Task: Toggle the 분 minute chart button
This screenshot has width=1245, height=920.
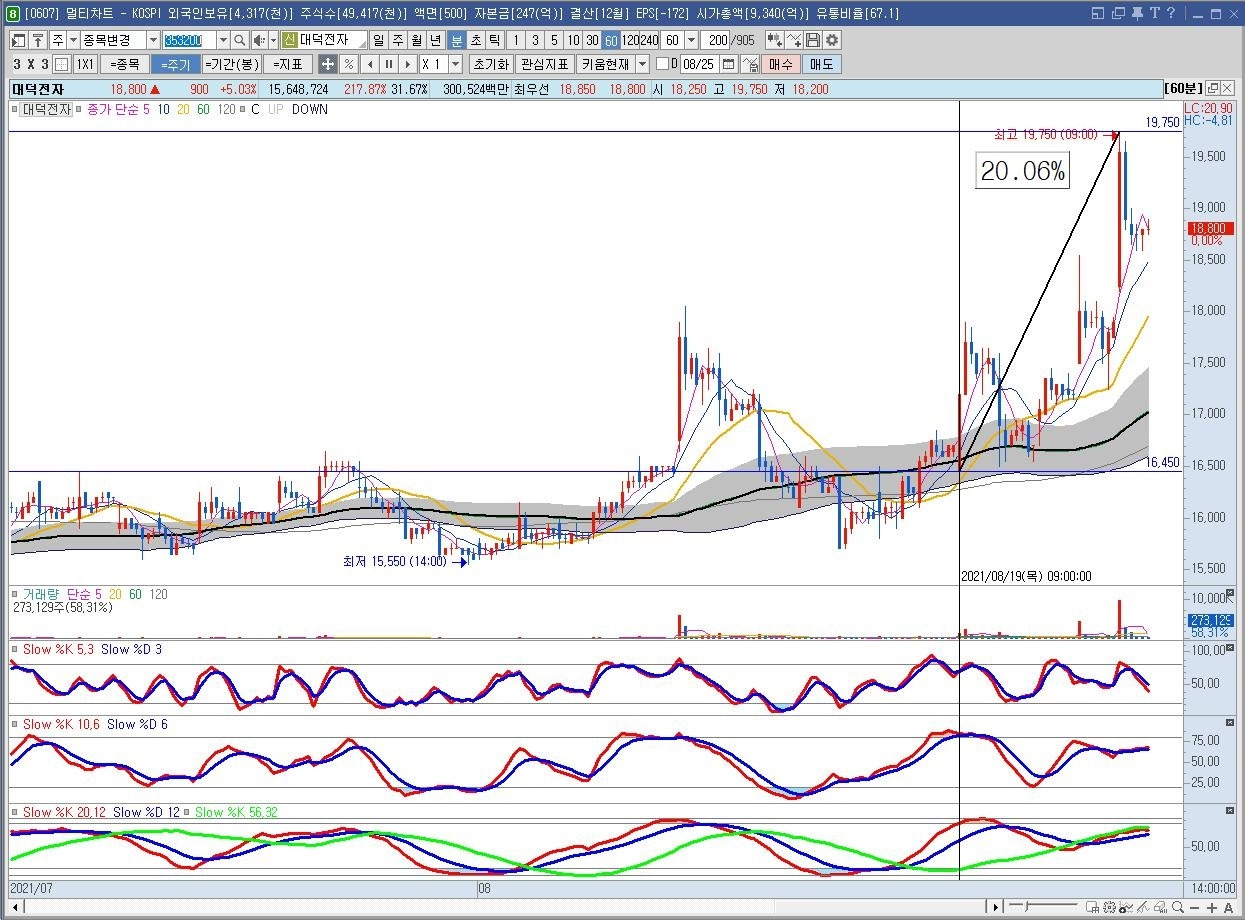Action: coord(456,40)
